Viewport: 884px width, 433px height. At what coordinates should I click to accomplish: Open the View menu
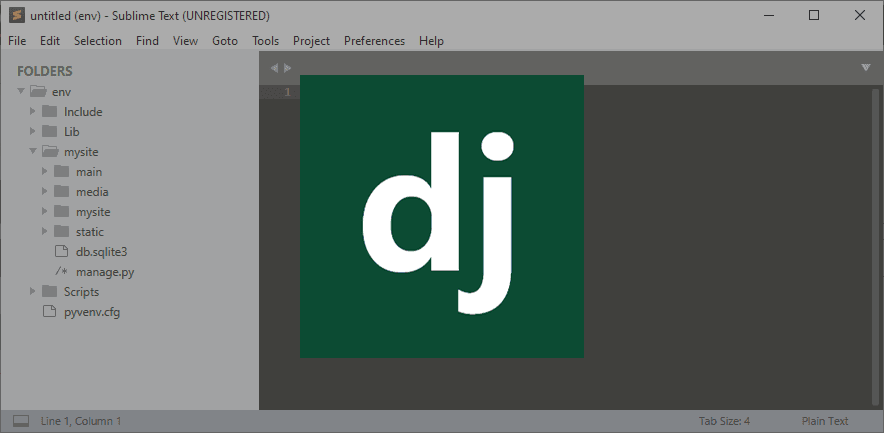pos(185,41)
